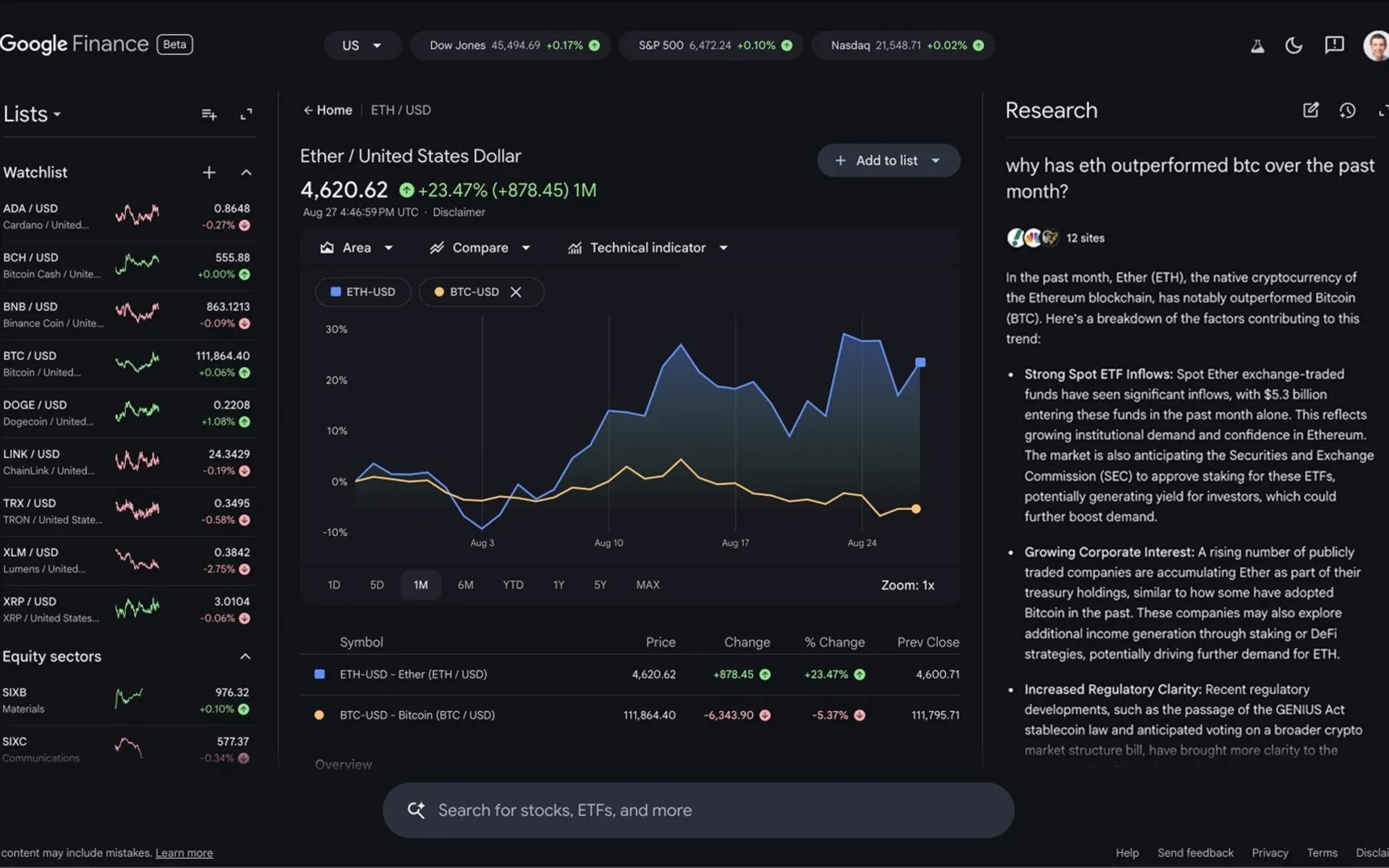Image resolution: width=1389 pixels, height=868 pixels.
Task: Remove BTC-USD comparison chip
Action: pos(516,292)
